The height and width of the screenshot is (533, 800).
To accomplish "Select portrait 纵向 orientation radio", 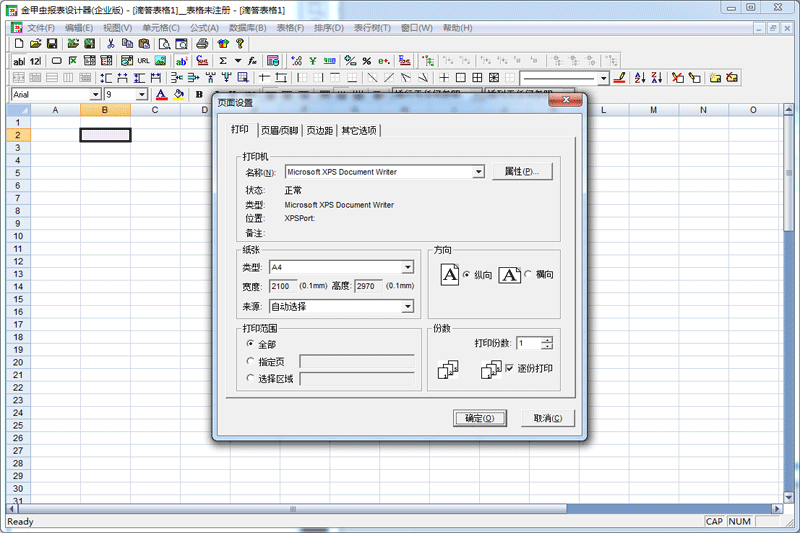I will (466, 274).
